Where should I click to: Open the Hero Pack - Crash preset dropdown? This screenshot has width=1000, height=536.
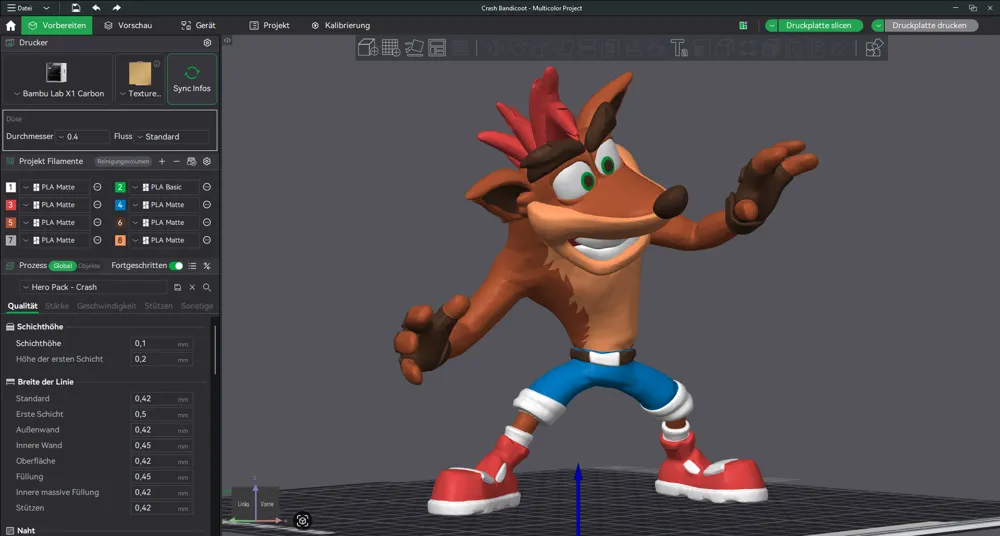click(93, 287)
